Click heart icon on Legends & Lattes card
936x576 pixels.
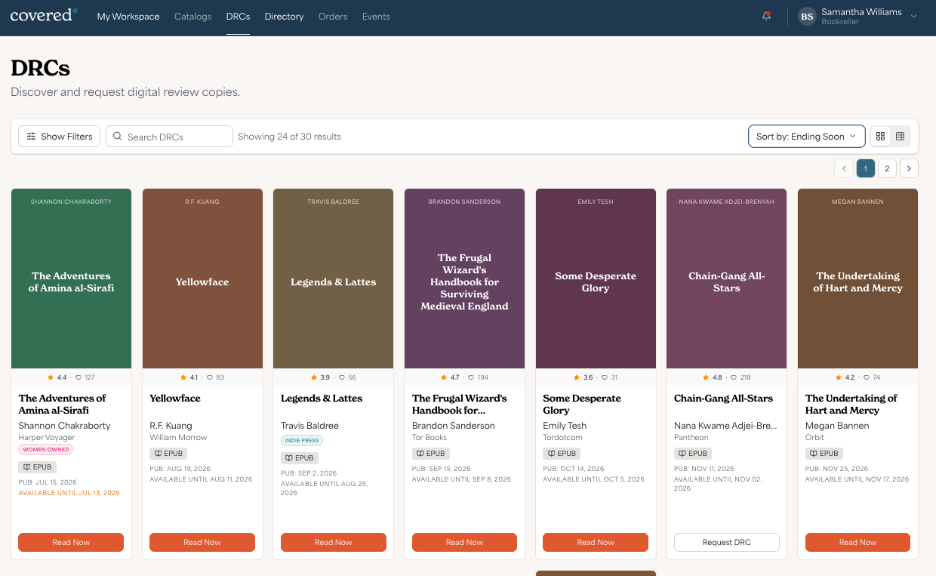click(341, 377)
